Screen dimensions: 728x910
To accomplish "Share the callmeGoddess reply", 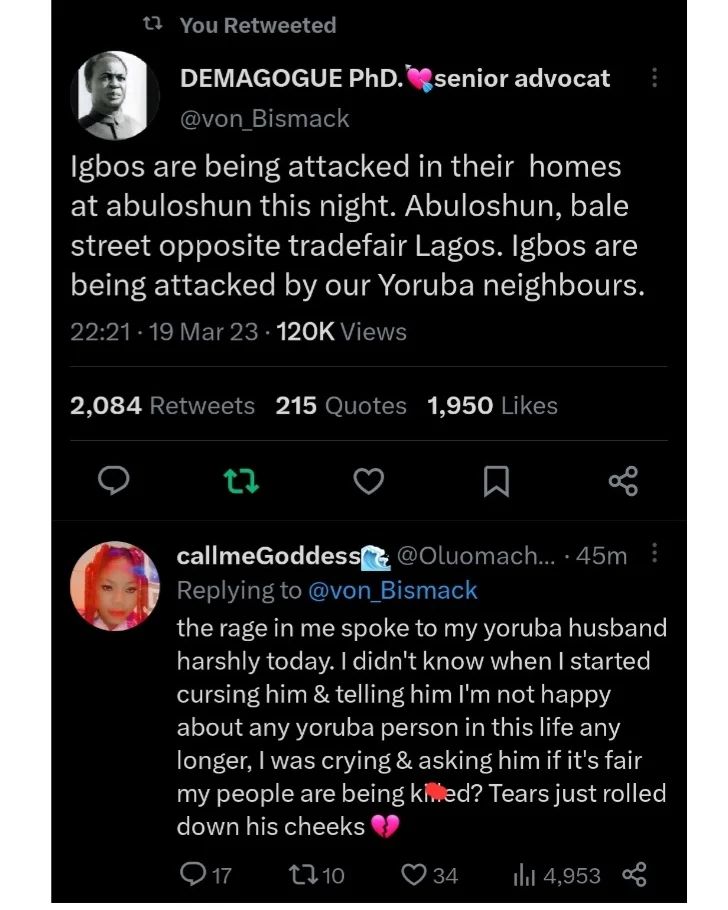I will click(x=635, y=876).
